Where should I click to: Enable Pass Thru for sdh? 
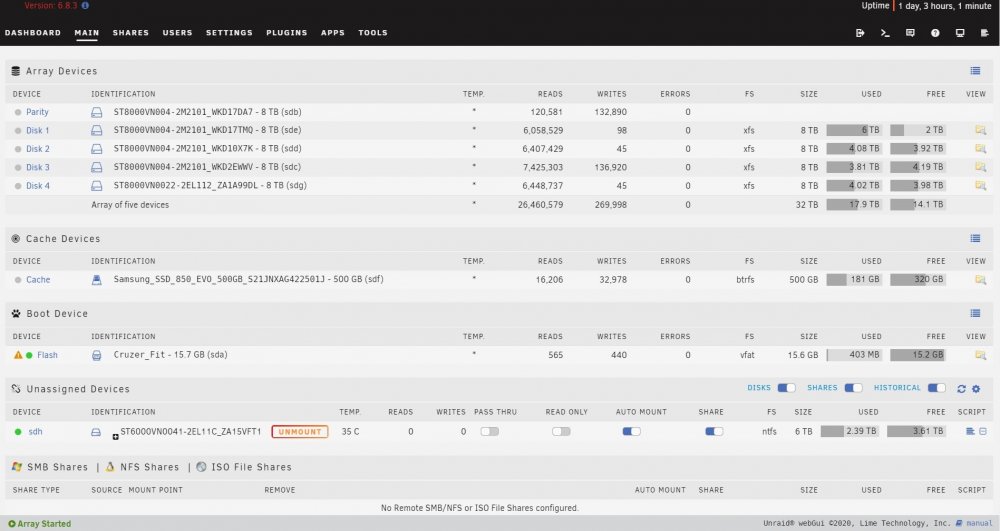490,432
